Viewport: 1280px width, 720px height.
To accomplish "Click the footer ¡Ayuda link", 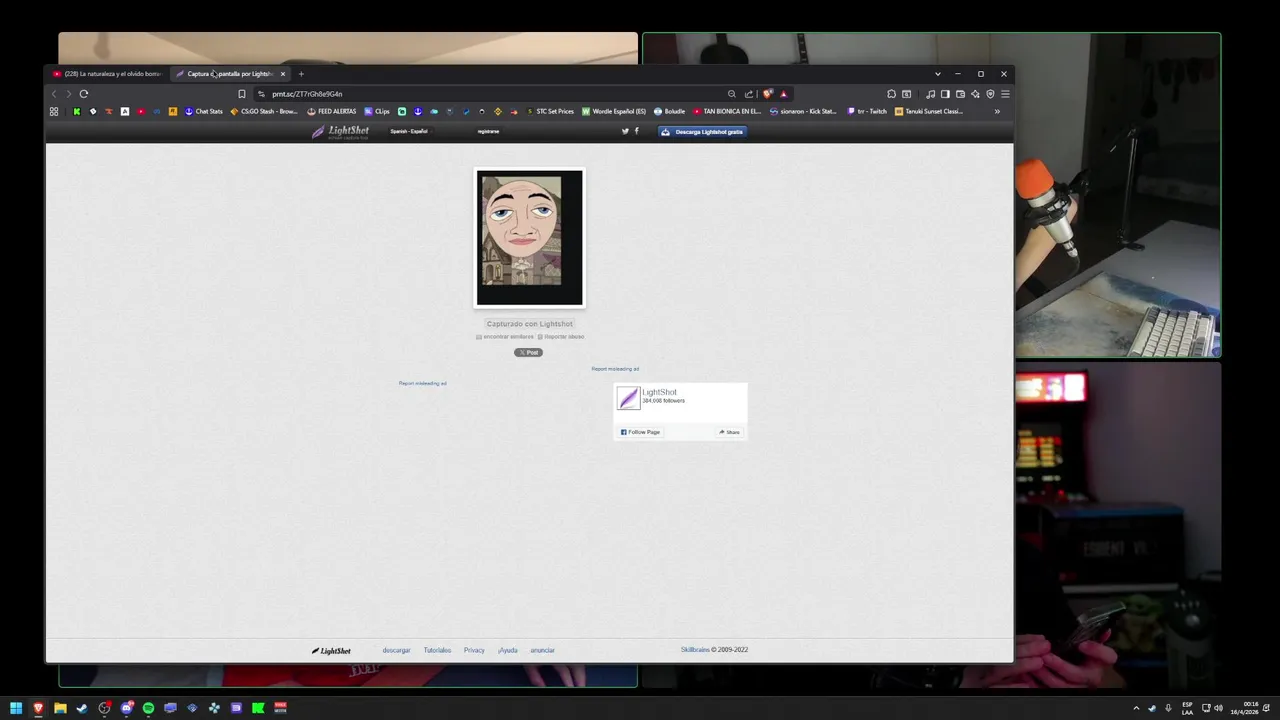I will pos(508,650).
